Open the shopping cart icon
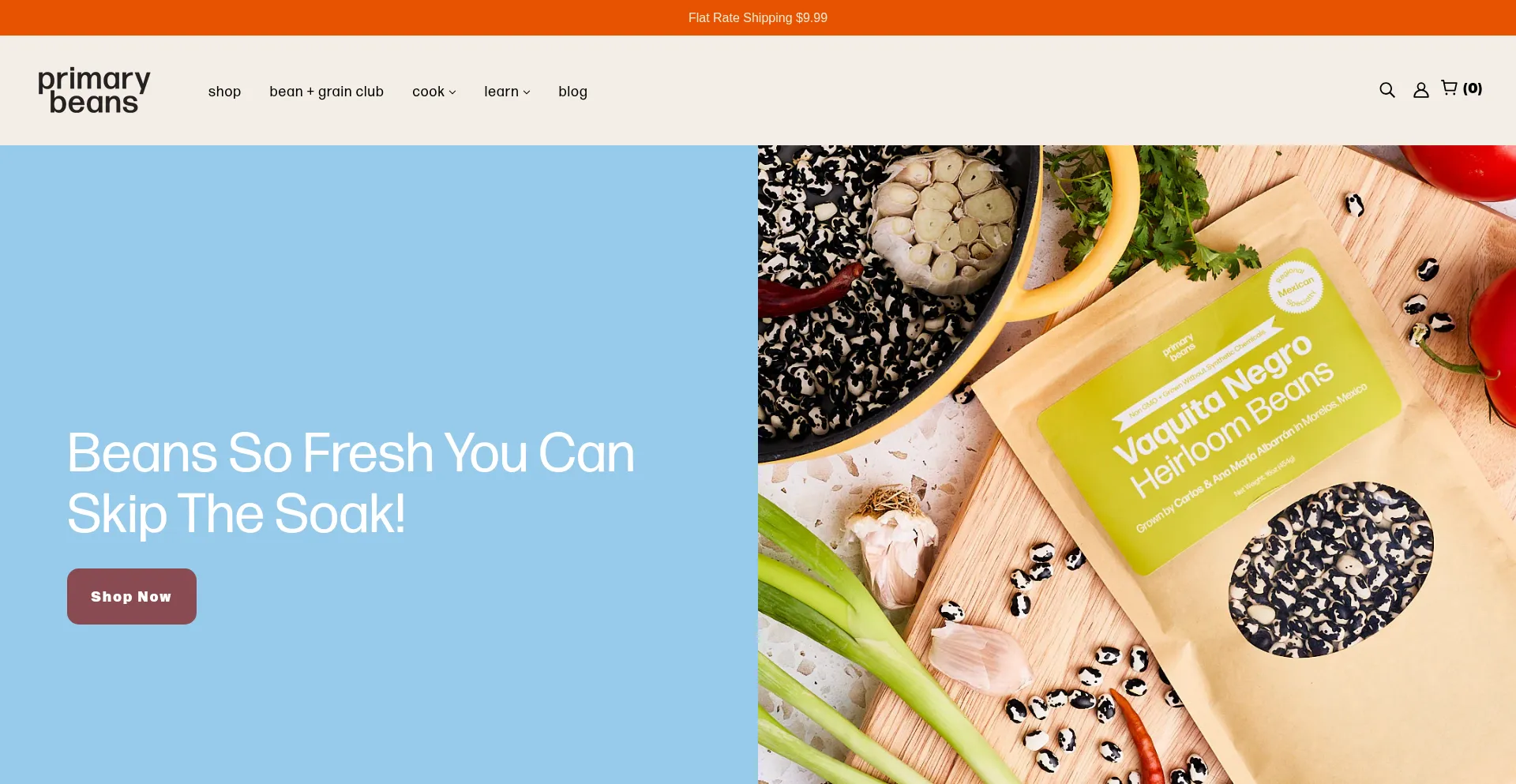Screen dimensions: 1516x784 click(x=1449, y=88)
